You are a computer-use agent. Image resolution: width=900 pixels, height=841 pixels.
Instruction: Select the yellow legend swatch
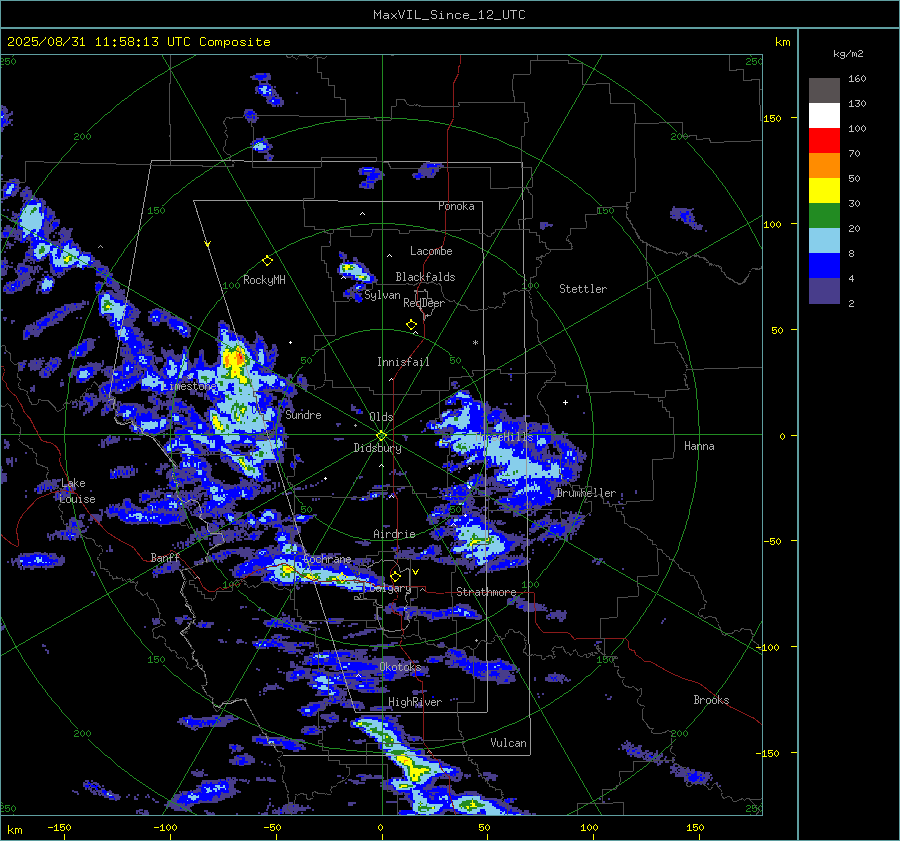824,191
